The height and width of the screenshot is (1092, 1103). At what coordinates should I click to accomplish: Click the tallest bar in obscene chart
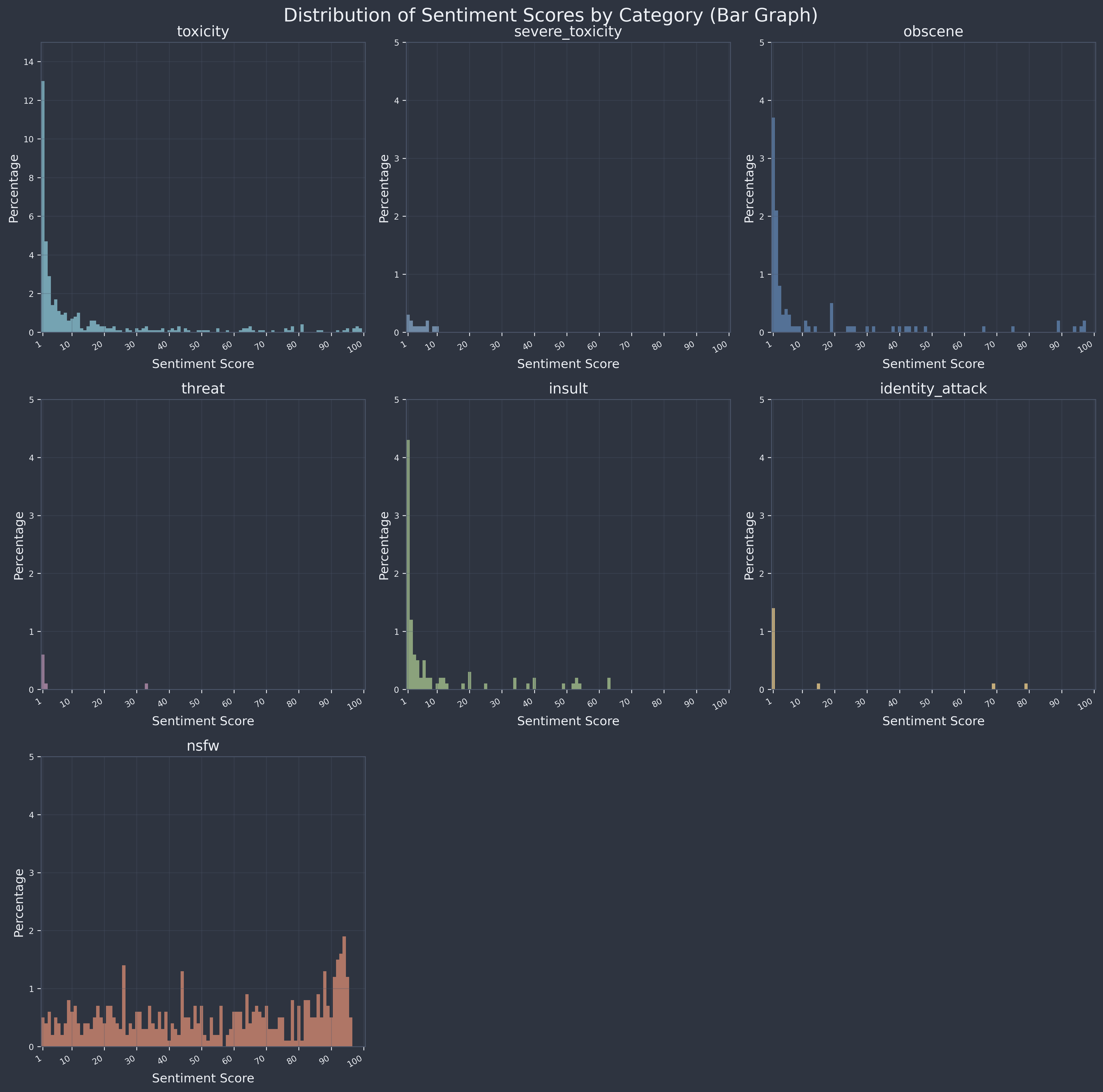[773, 225]
